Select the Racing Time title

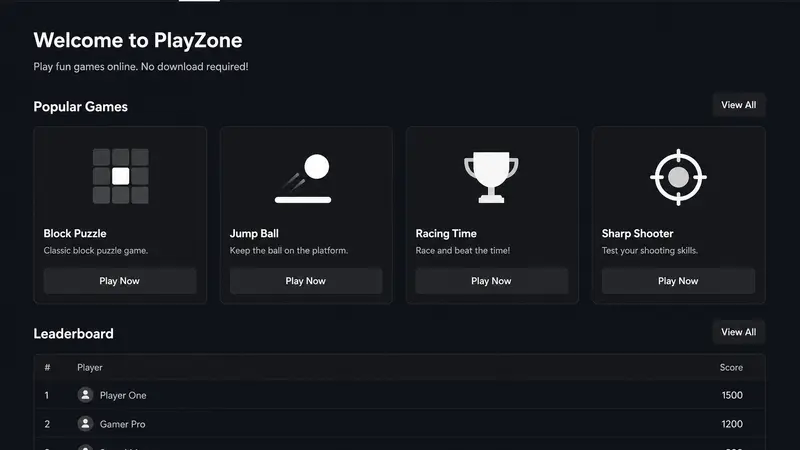coord(446,234)
